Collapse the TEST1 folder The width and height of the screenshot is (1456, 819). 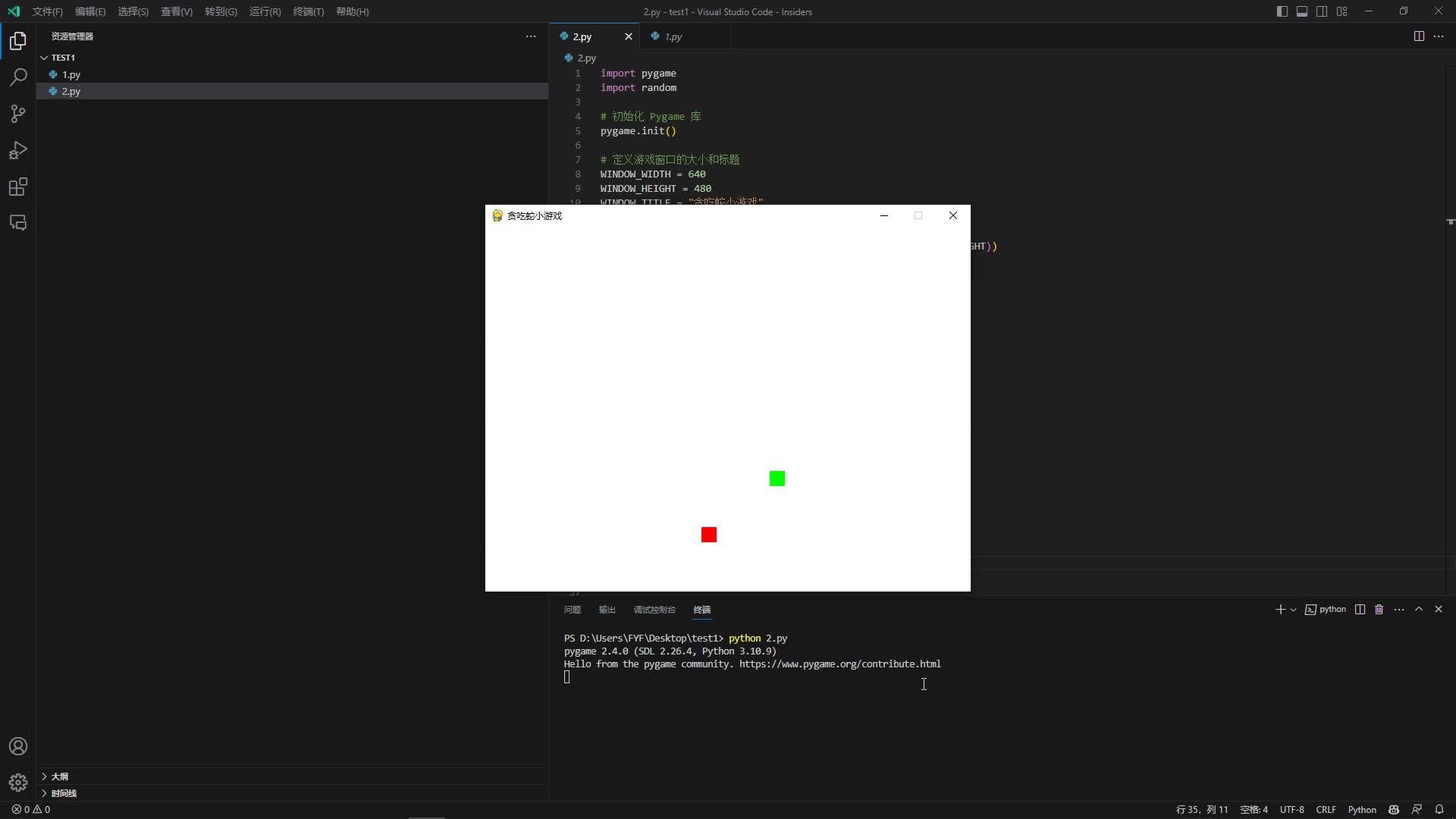coord(45,57)
